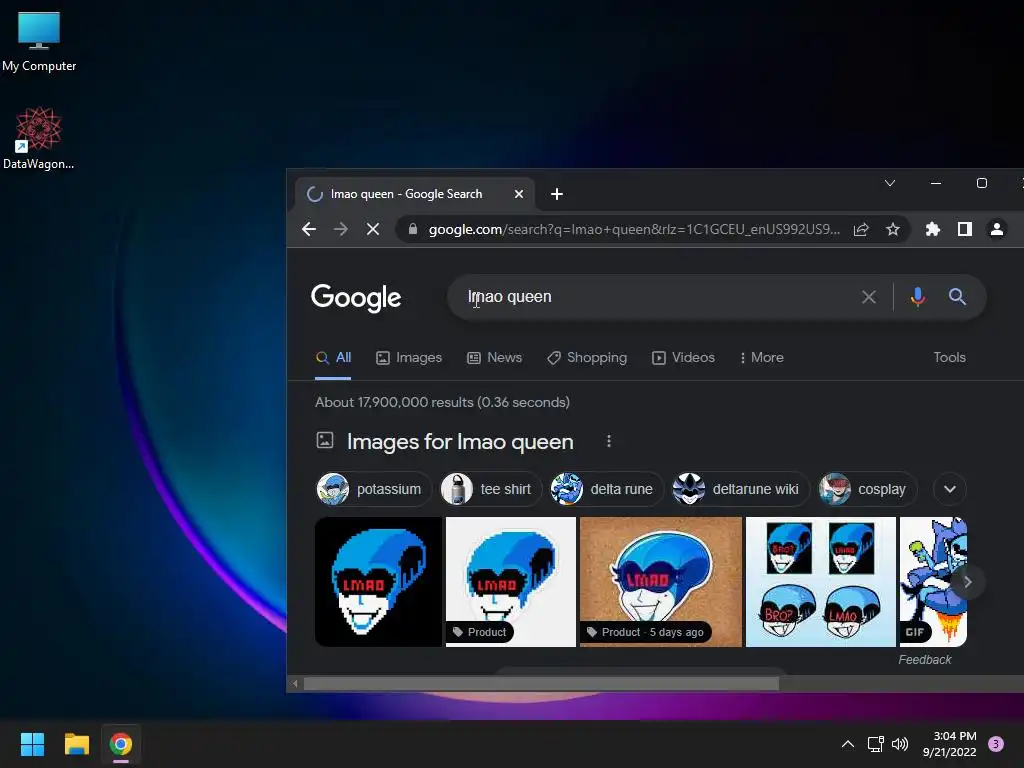Image resolution: width=1024 pixels, height=768 pixels.
Task: Switch to the Videos results tab
Action: coord(683,357)
